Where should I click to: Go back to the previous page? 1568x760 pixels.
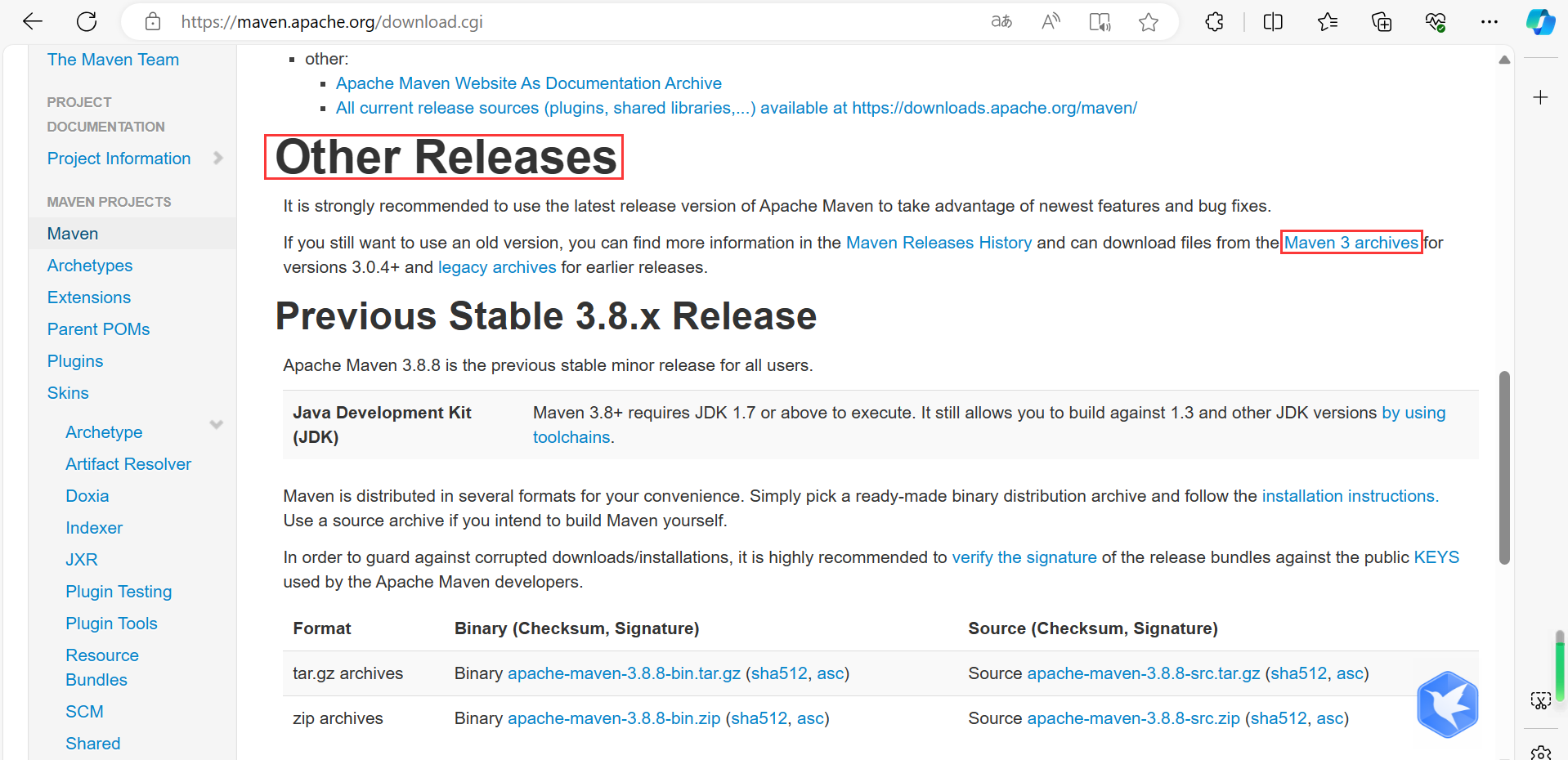[x=33, y=22]
